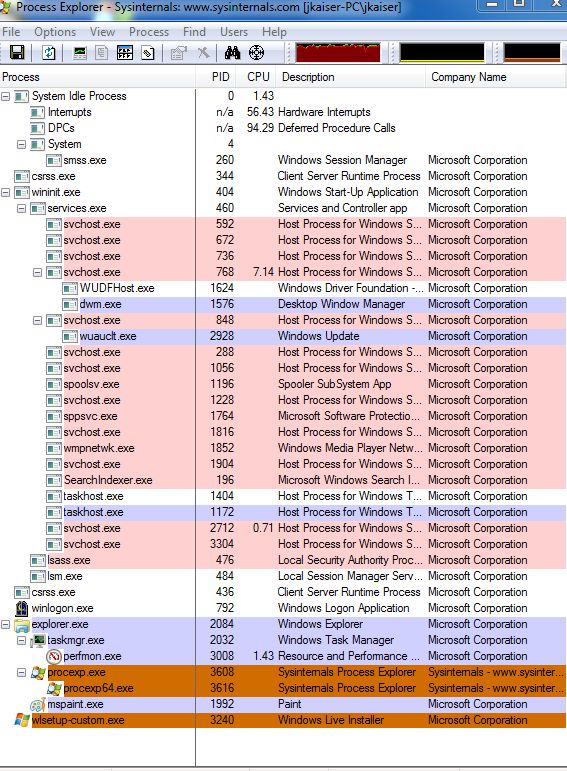Collapse the procexp.exe tree node
Screen dimensions: 567x771
pyautogui.click(x=21, y=672)
